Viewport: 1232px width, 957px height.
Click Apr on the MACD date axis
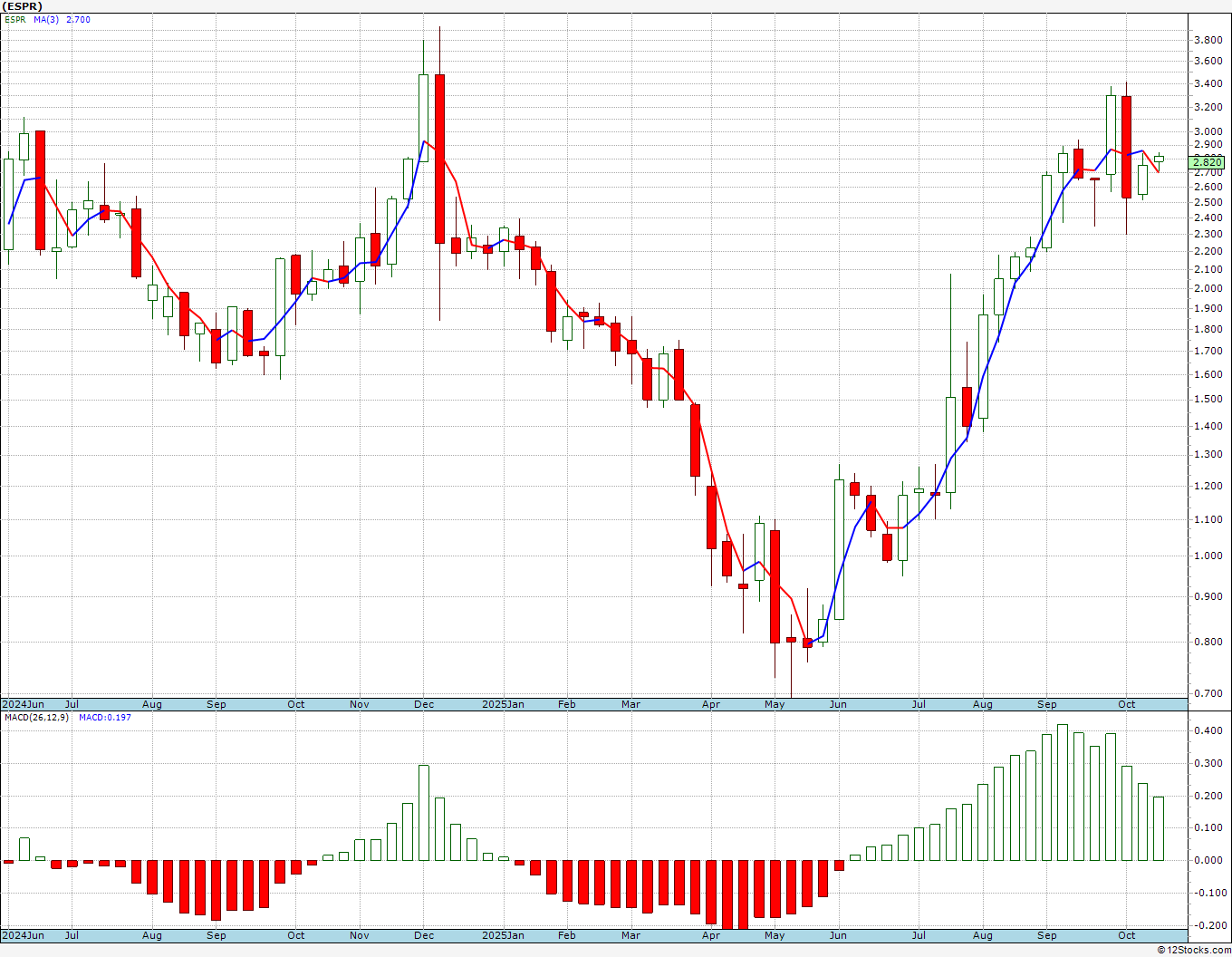(711, 935)
